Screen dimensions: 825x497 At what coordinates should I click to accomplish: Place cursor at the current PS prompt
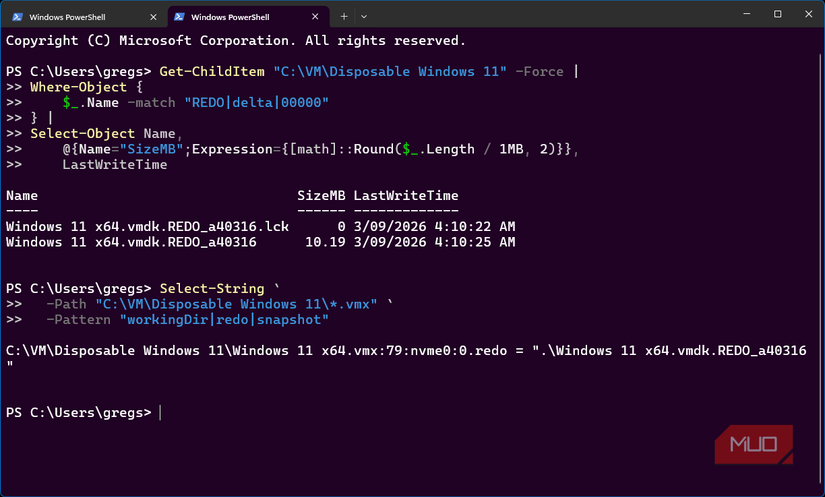pyautogui.click(x=160, y=413)
